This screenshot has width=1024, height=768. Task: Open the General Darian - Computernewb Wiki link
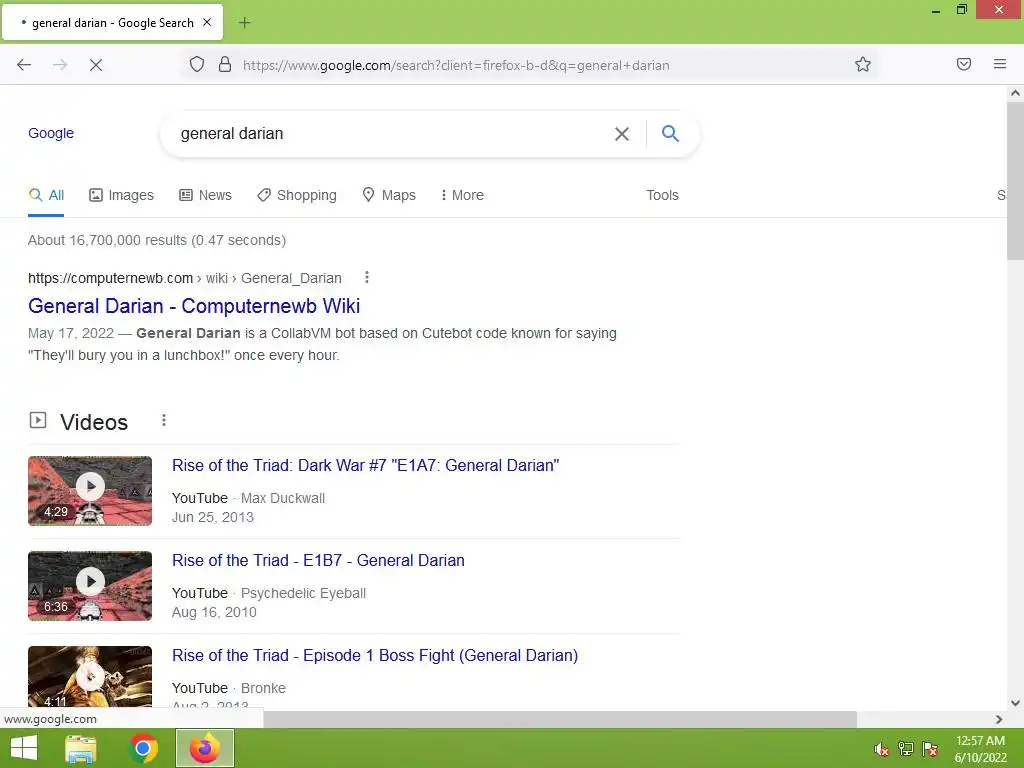coord(194,306)
